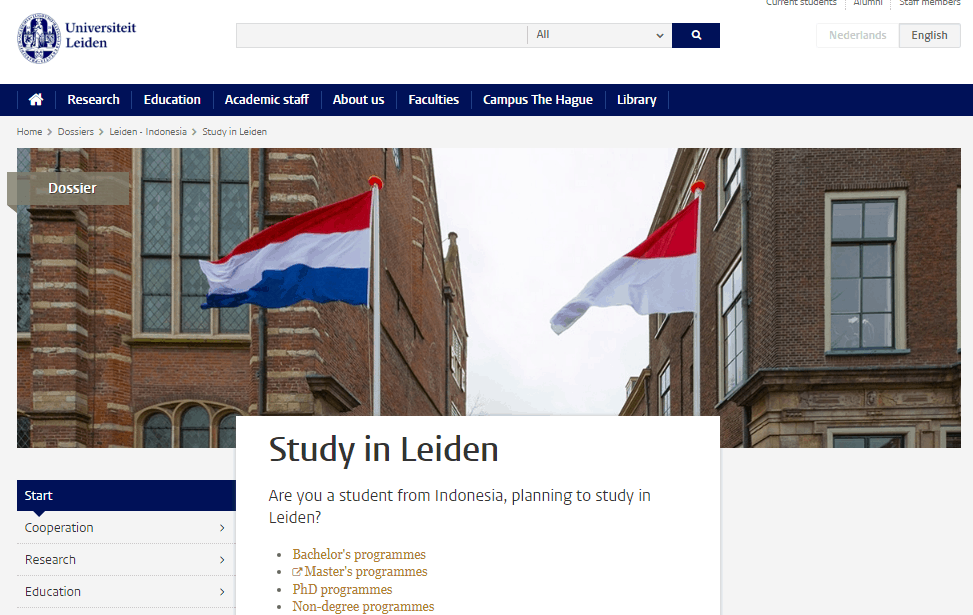Focus the search text field

(382, 35)
